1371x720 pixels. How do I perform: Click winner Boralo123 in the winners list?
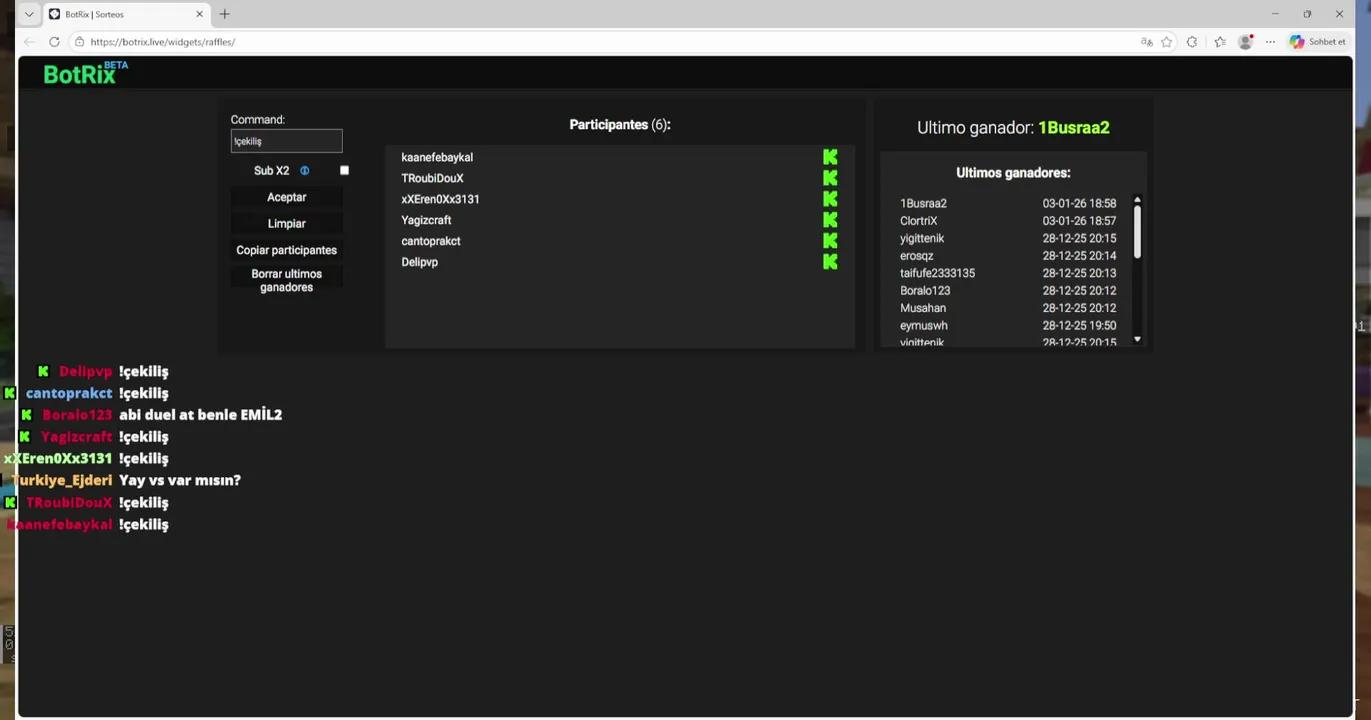pyautogui.click(x=925, y=291)
